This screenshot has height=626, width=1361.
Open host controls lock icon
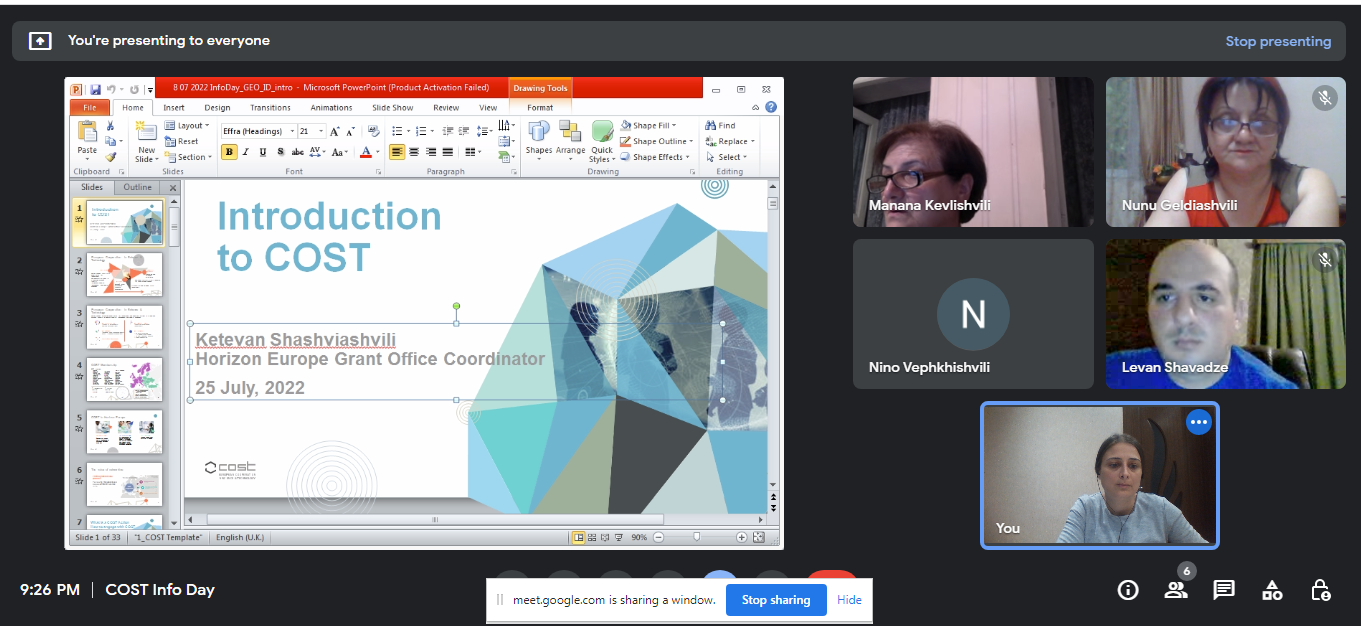tap(1320, 590)
